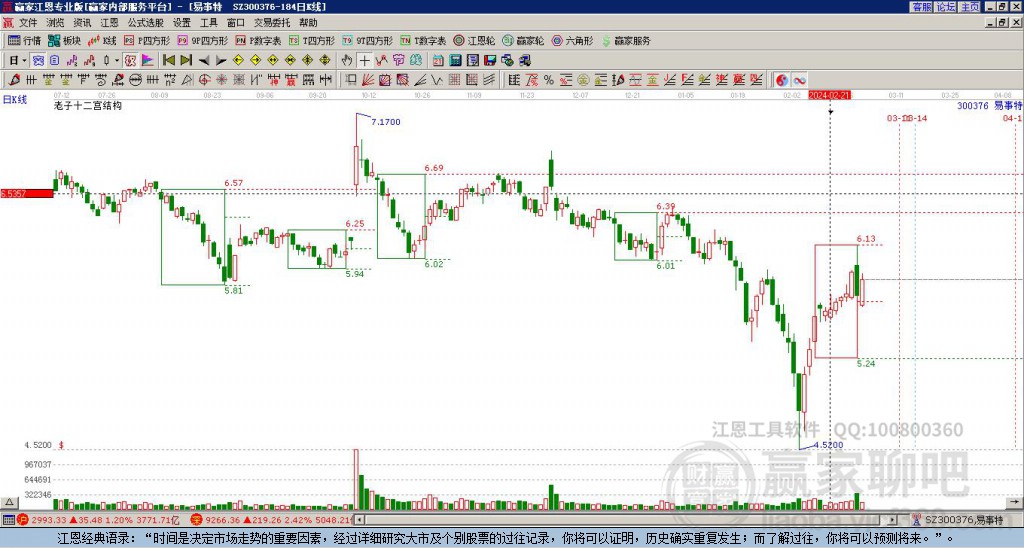Click the 客服 button in title bar

921,7
